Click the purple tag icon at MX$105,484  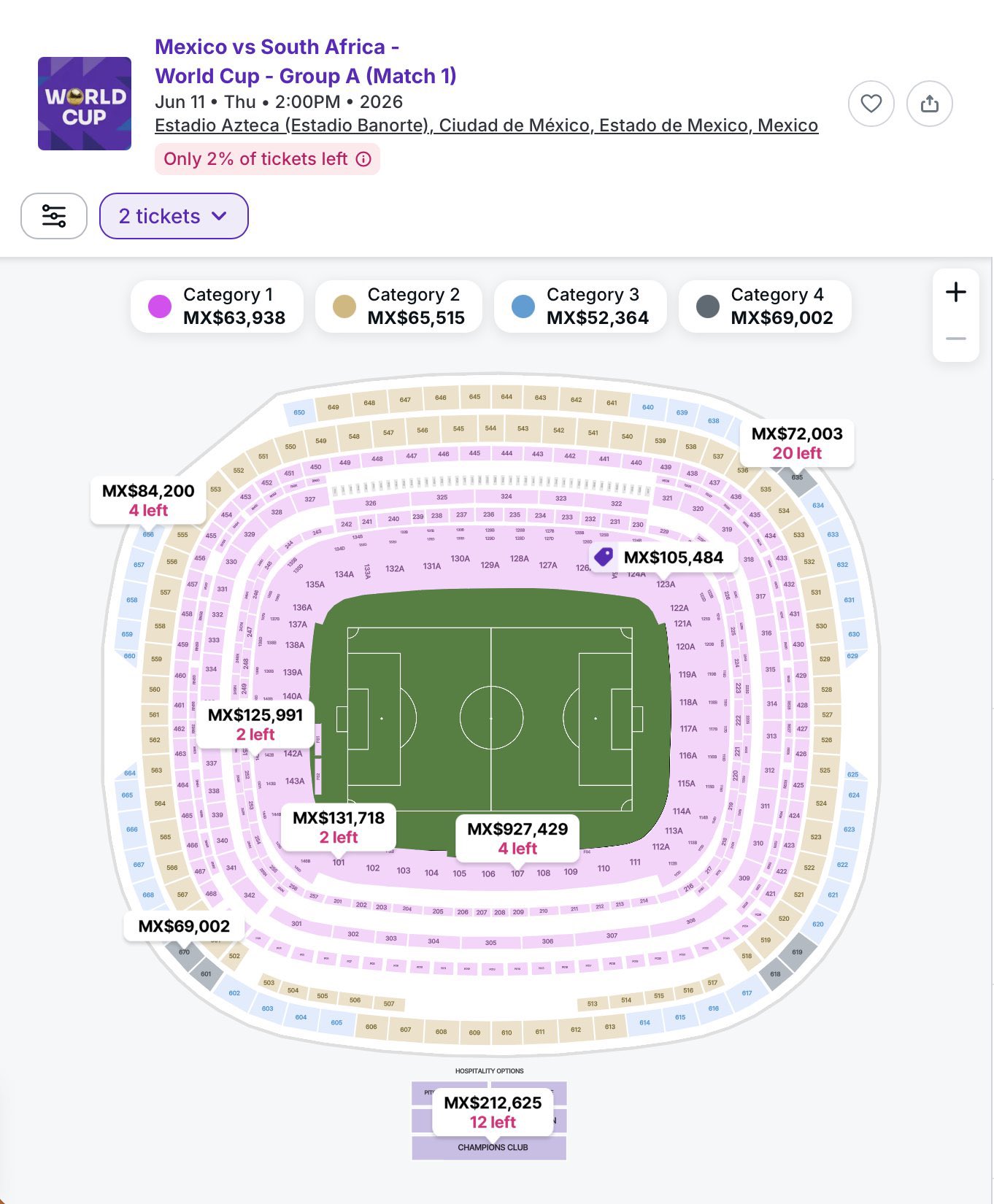click(x=604, y=557)
